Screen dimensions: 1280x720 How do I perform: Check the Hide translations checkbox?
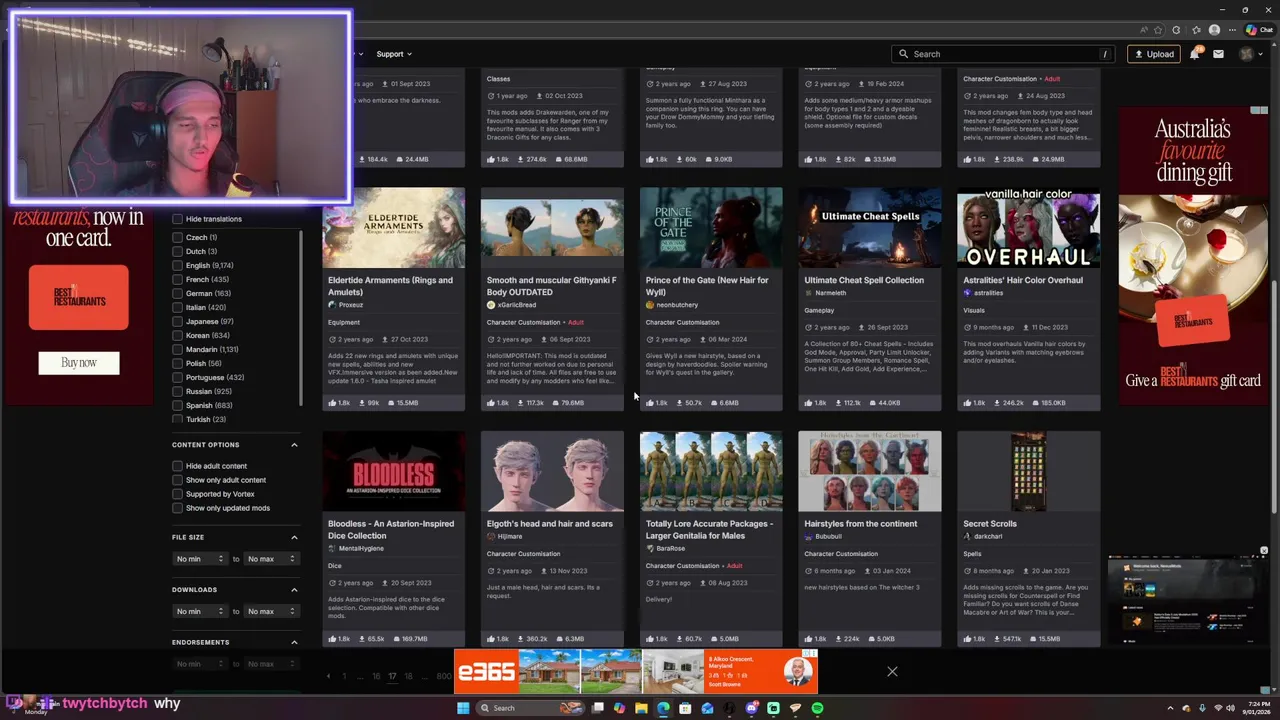click(177, 219)
